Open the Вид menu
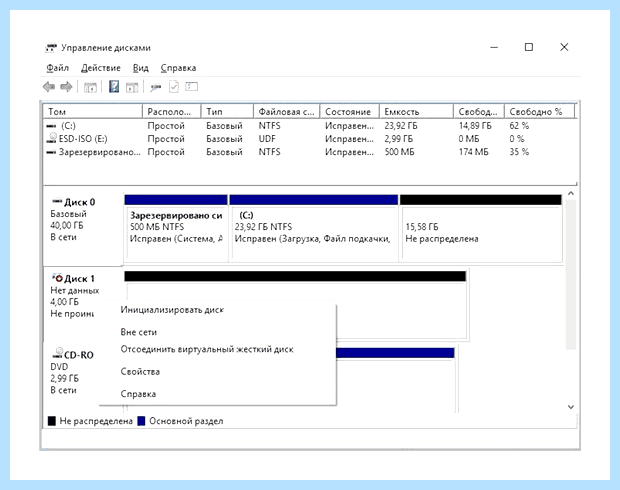 141,68
